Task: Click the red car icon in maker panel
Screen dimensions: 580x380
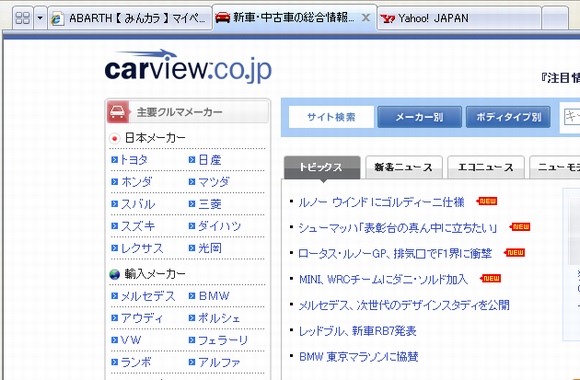Action: tap(118, 111)
